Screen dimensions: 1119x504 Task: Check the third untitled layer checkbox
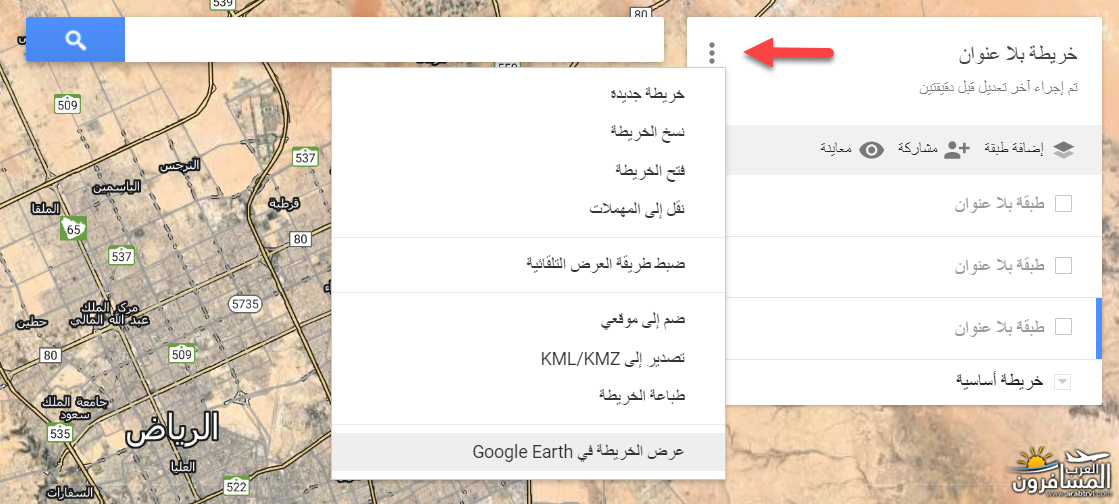[1064, 326]
